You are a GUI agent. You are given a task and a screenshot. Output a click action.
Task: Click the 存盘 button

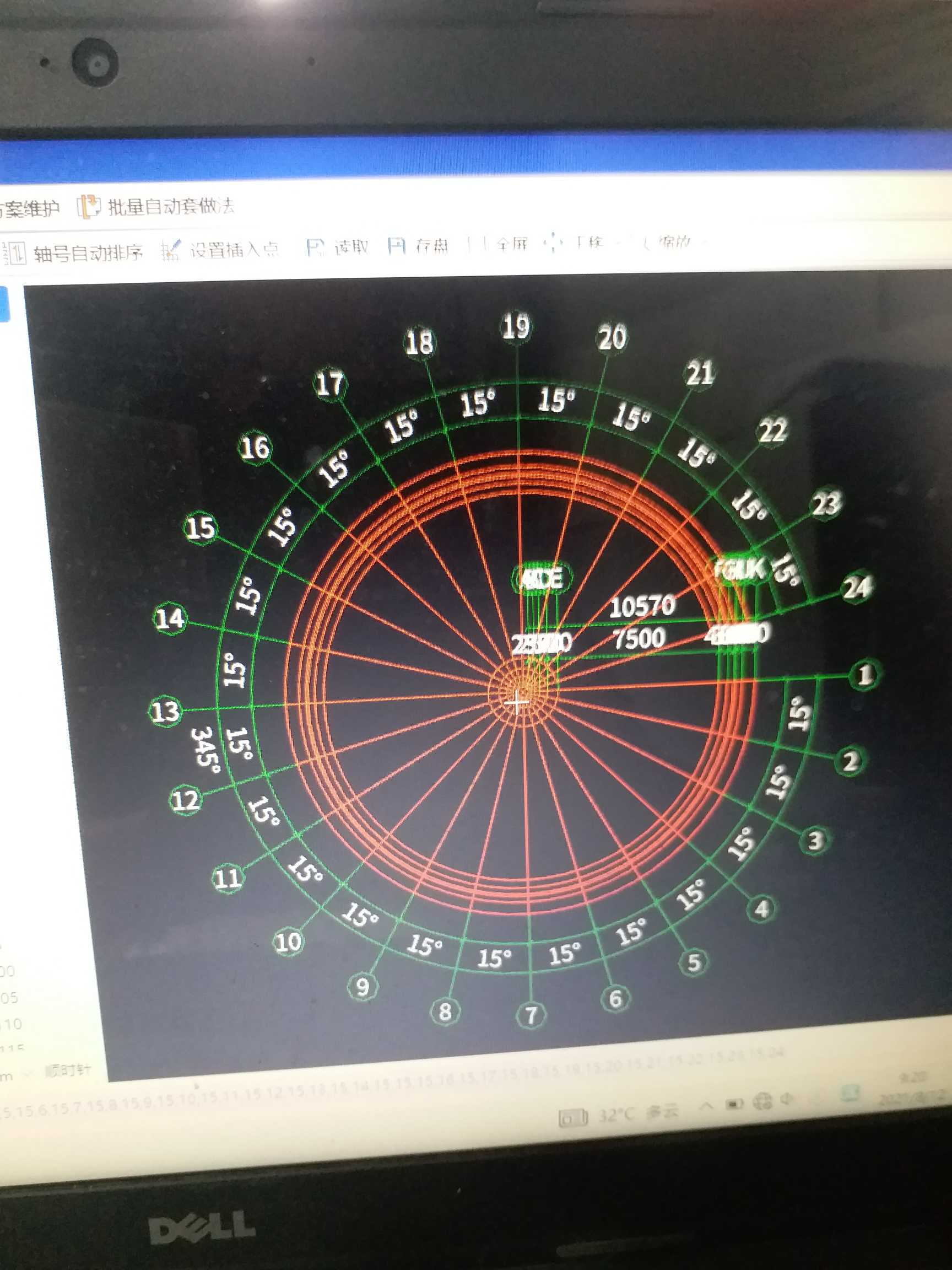click(418, 246)
